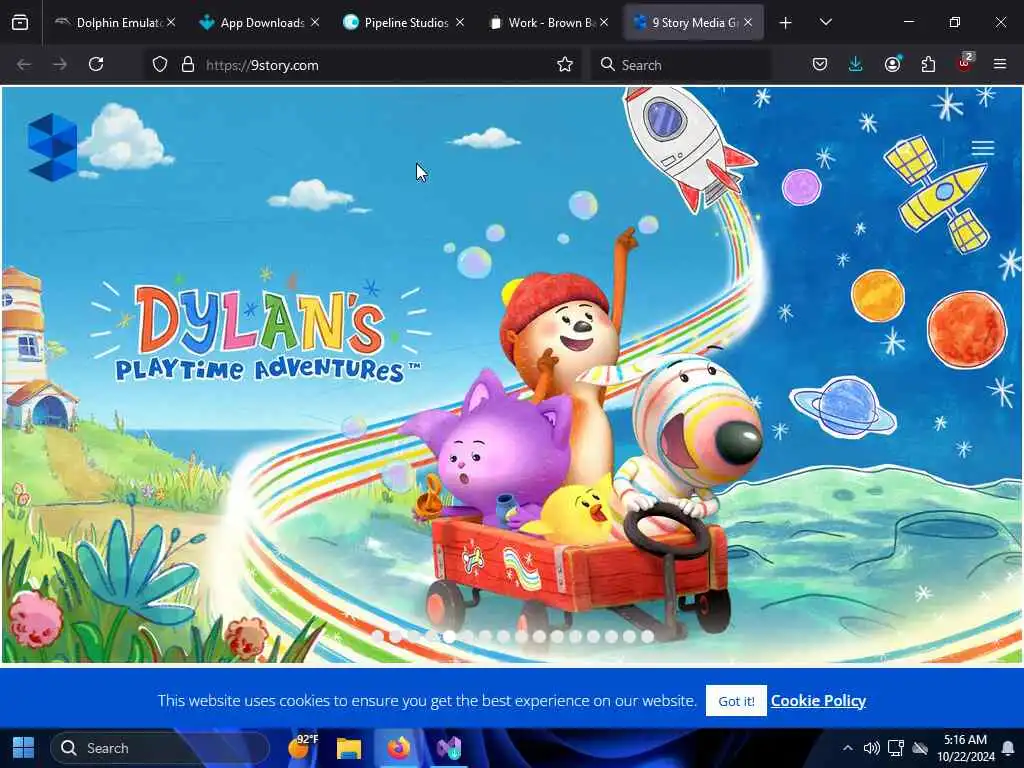
Task: Open tracking protection shield info
Action: coord(160,64)
